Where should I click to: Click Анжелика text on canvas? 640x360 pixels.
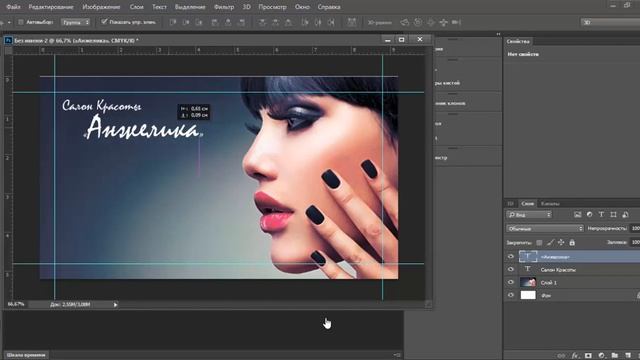[x=142, y=127]
